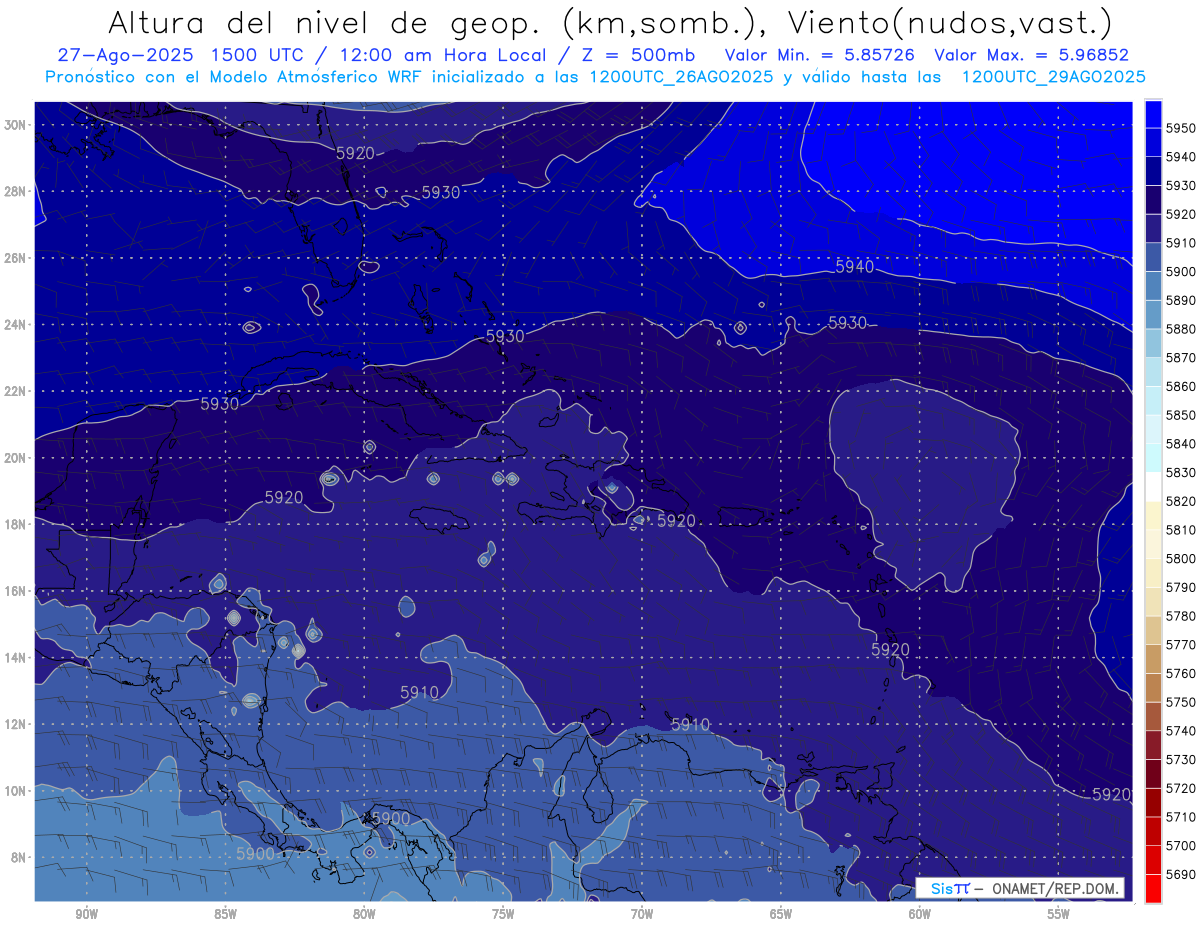The height and width of the screenshot is (927, 1200).
Task: Click the bright blue top swatch of the color legend
Action: click(x=1153, y=113)
